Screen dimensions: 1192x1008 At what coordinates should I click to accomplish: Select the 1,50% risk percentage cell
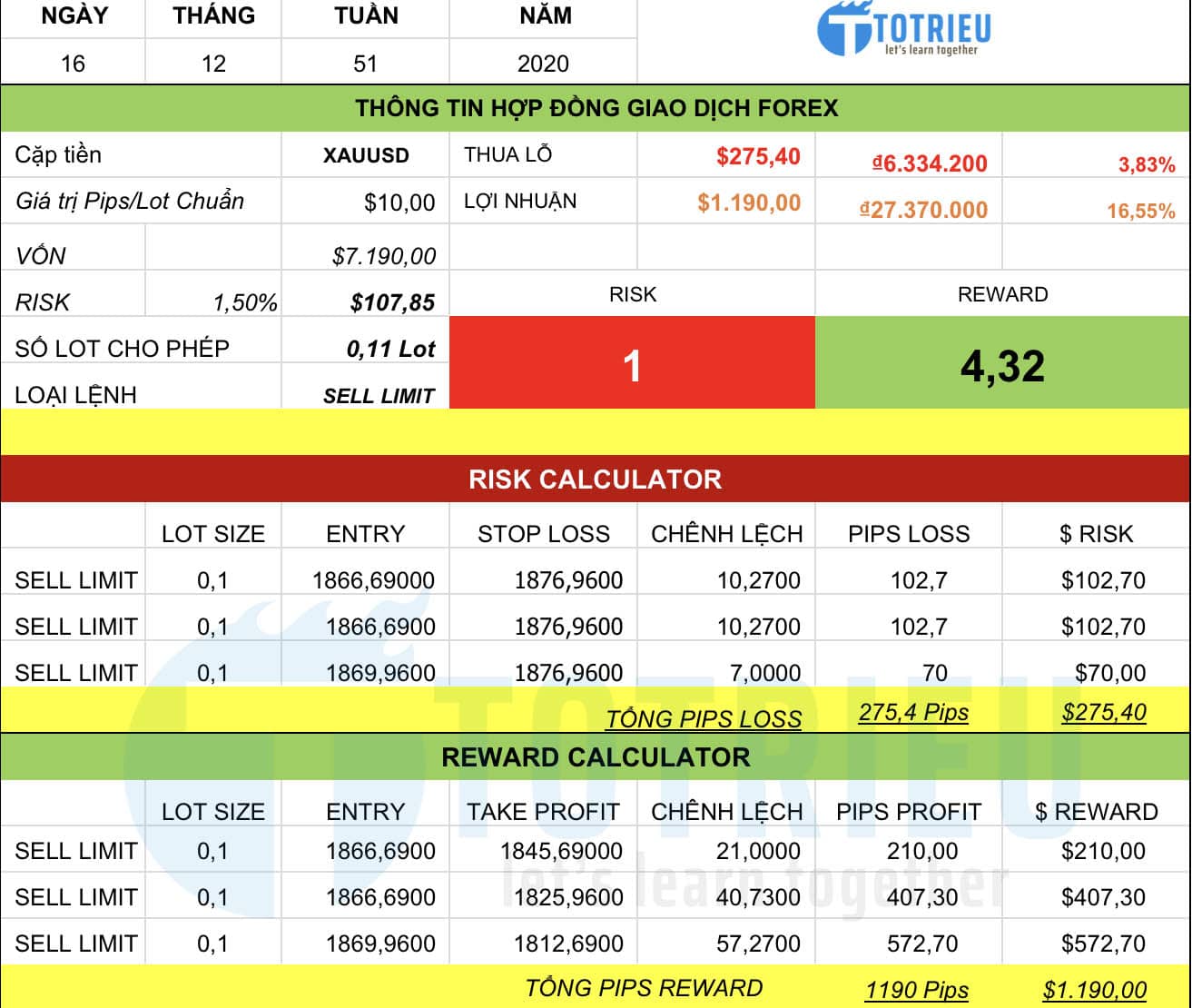pyautogui.click(x=244, y=302)
